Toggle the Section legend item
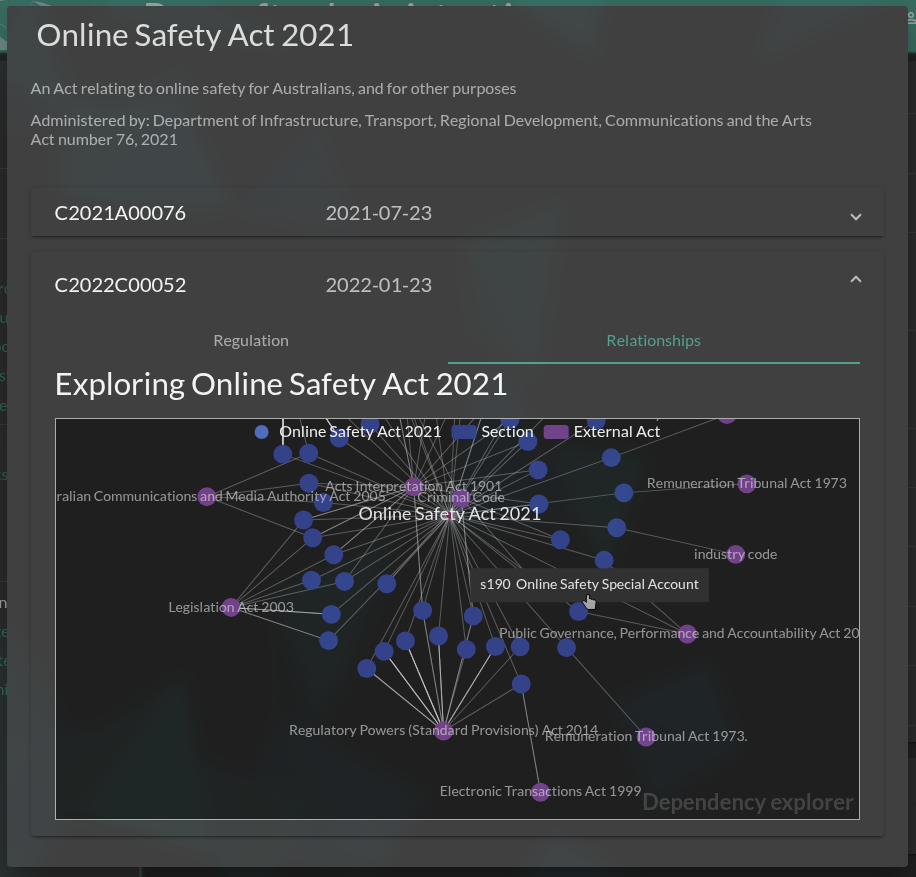 [494, 432]
